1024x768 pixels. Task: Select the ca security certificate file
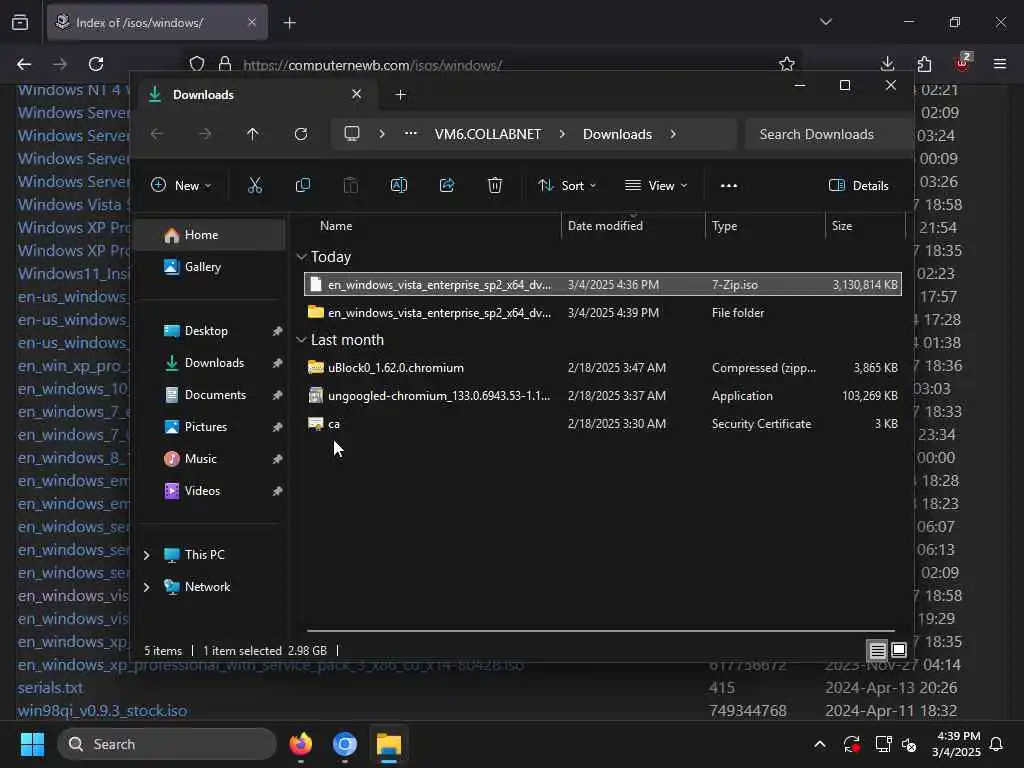click(x=603, y=424)
